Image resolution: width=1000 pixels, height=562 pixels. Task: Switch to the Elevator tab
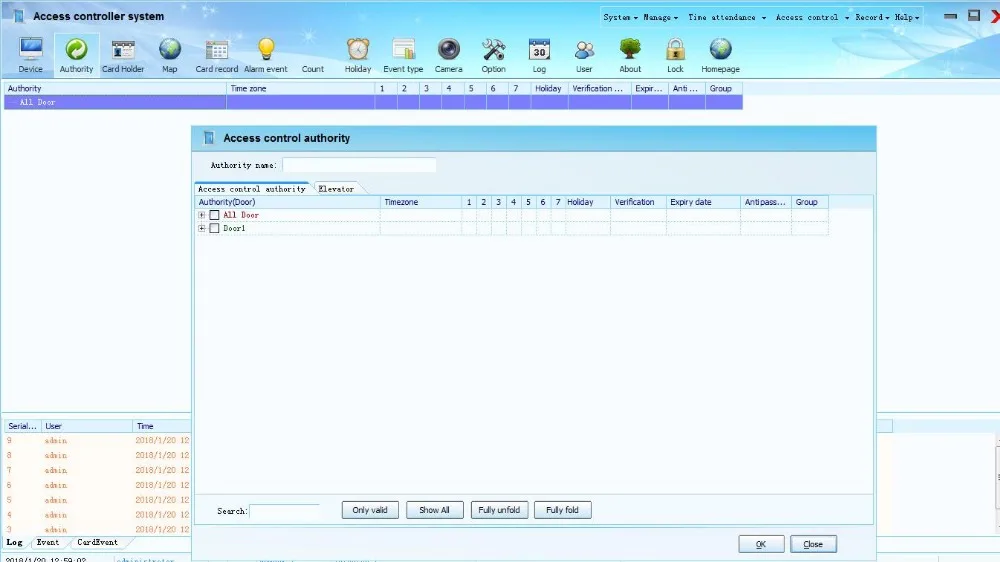click(x=336, y=189)
